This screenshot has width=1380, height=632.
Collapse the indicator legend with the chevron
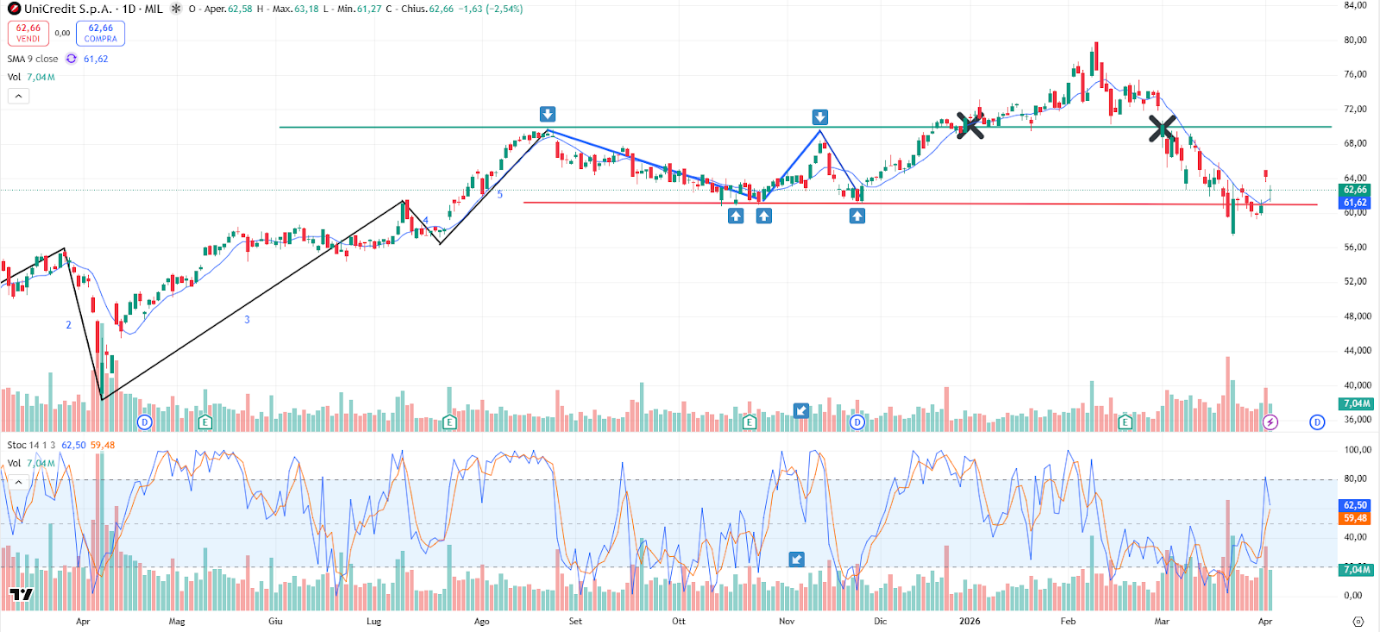point(18,96)
